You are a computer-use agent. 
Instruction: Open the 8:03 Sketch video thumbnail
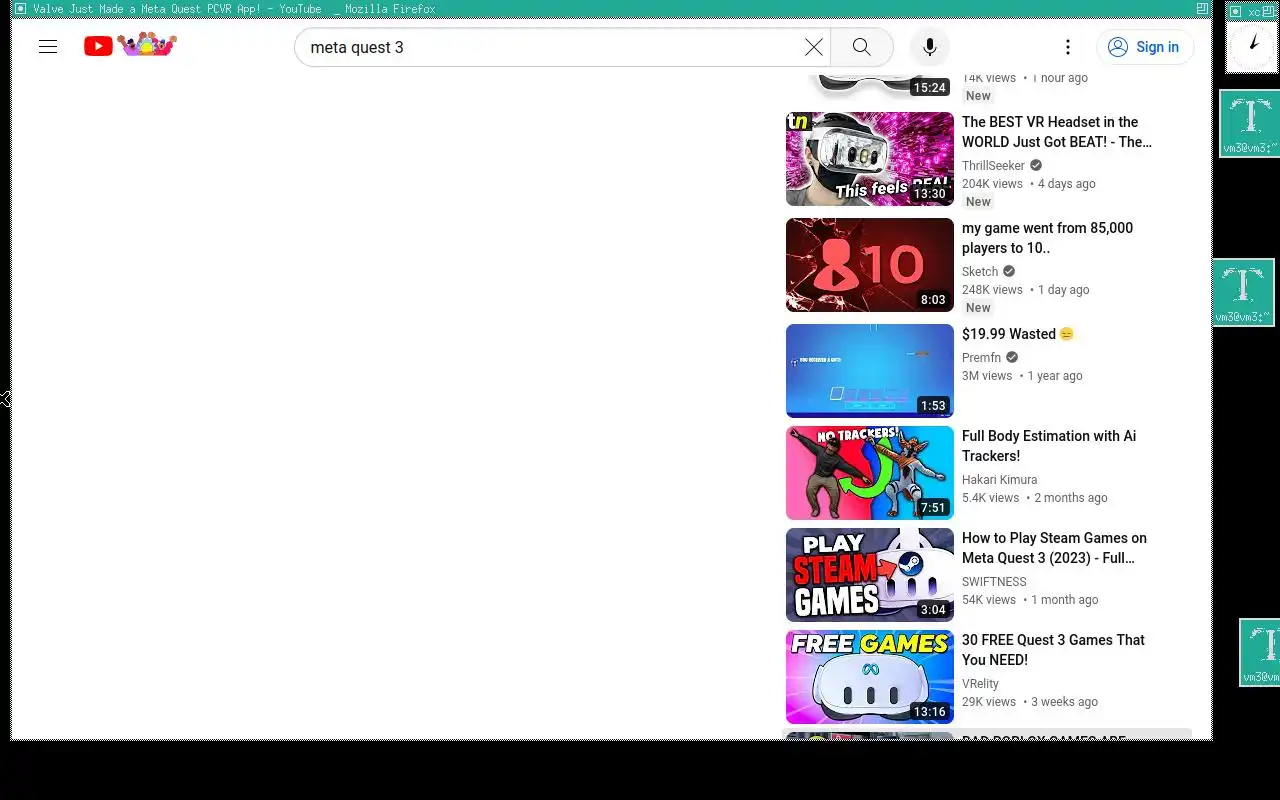(x=870, y=265)
